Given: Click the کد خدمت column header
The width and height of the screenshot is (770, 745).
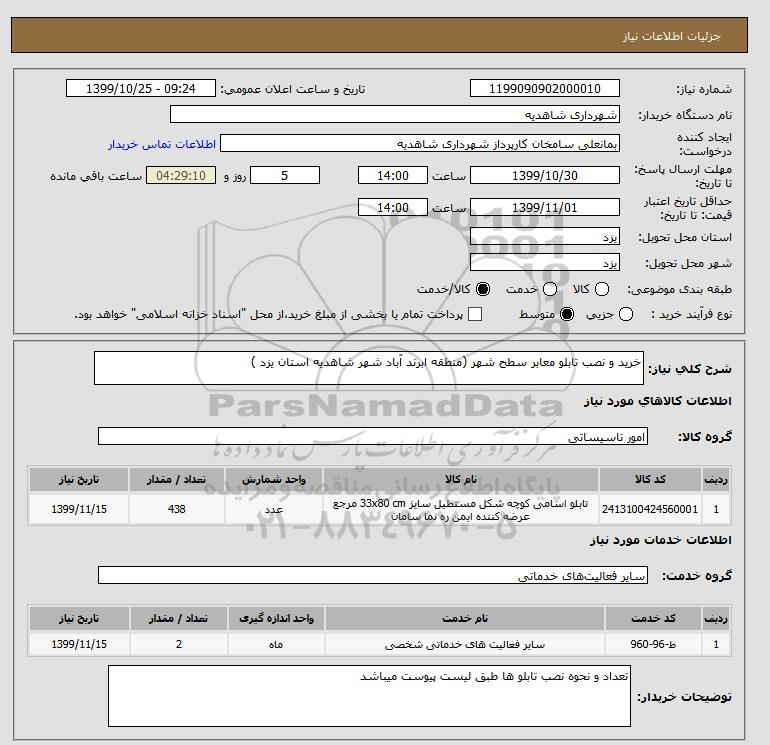Looking at the screenshot, I should 653,618.
